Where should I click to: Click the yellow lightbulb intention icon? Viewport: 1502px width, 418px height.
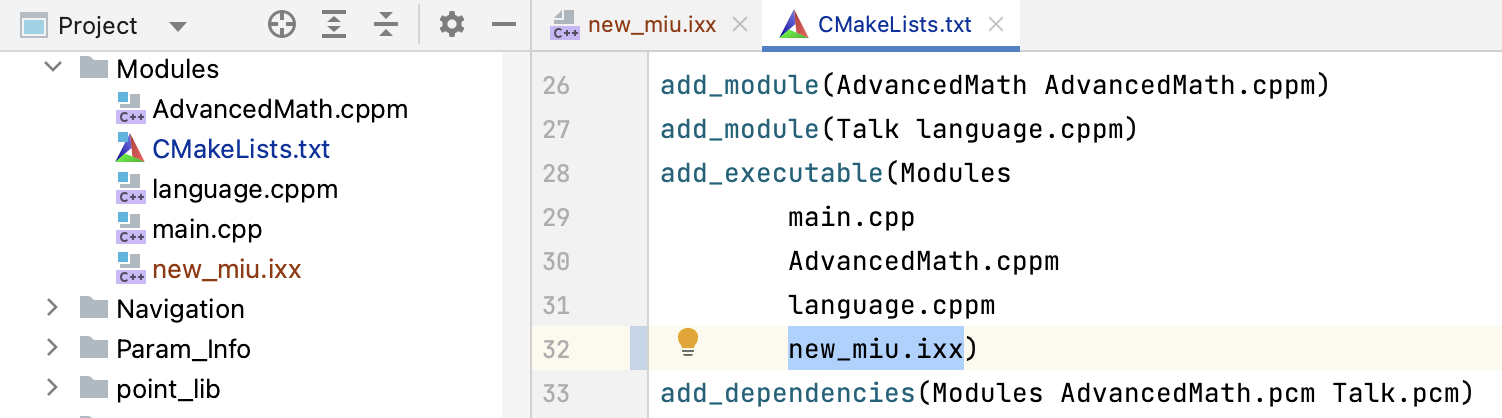[688, 342]
